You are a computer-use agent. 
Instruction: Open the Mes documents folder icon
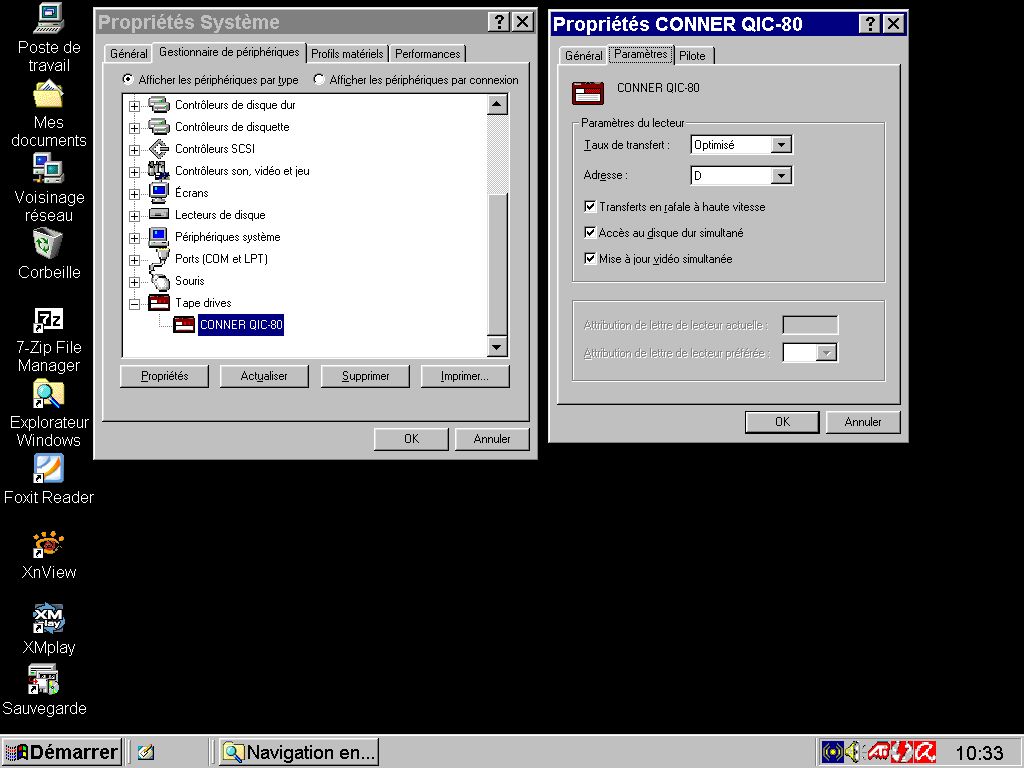click(x=49, y=94)
